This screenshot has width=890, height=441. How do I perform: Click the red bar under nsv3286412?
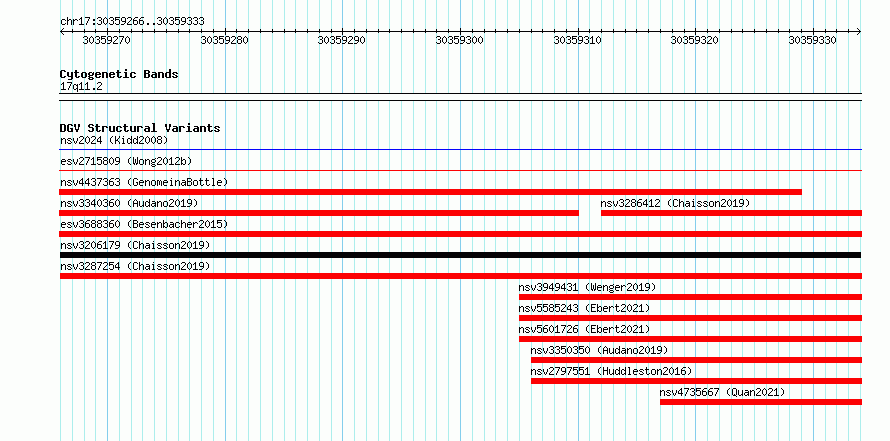[731, 213]
